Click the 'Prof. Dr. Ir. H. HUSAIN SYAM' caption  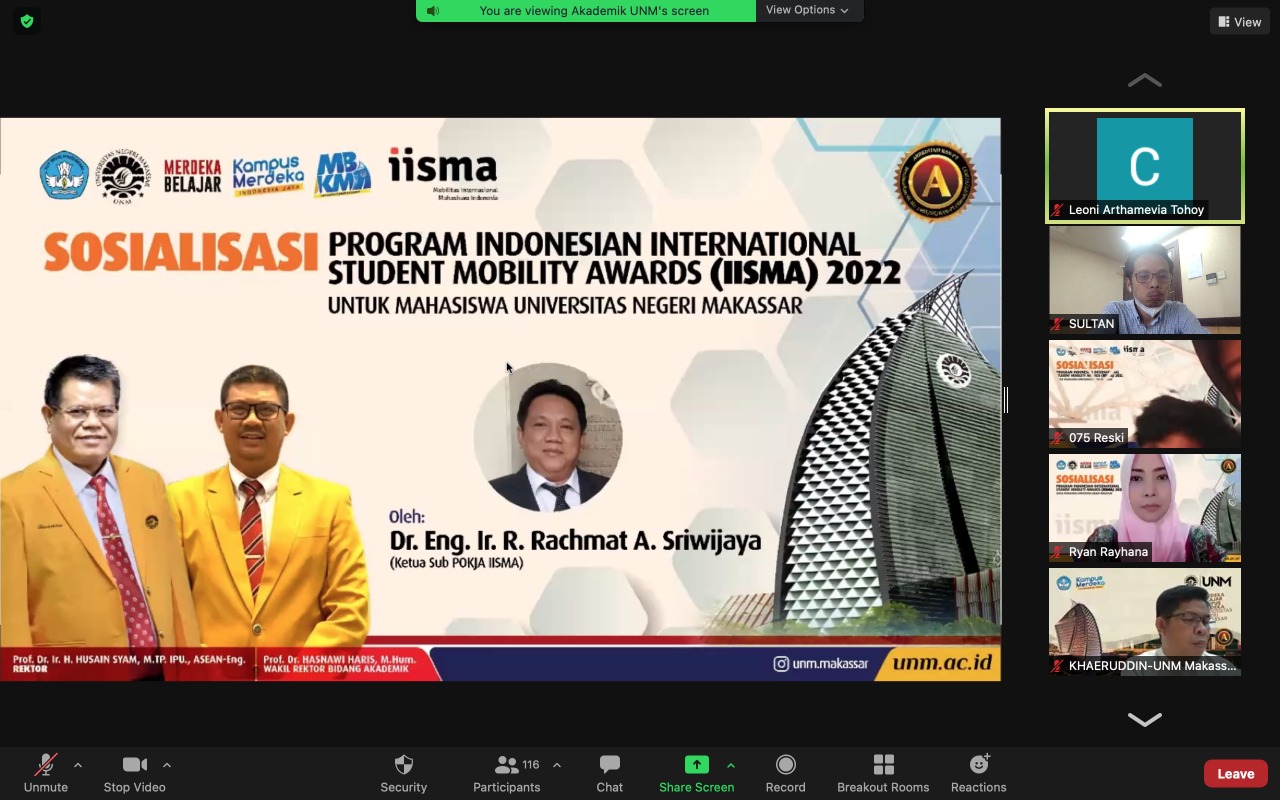129,659
